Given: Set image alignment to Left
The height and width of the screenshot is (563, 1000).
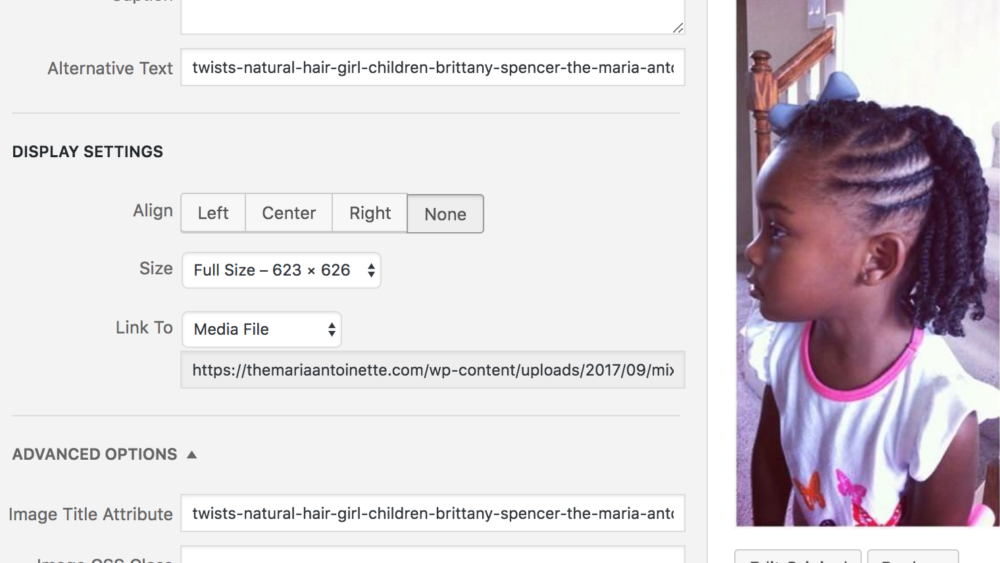Looking at the screenshot, I should point(213,213).
